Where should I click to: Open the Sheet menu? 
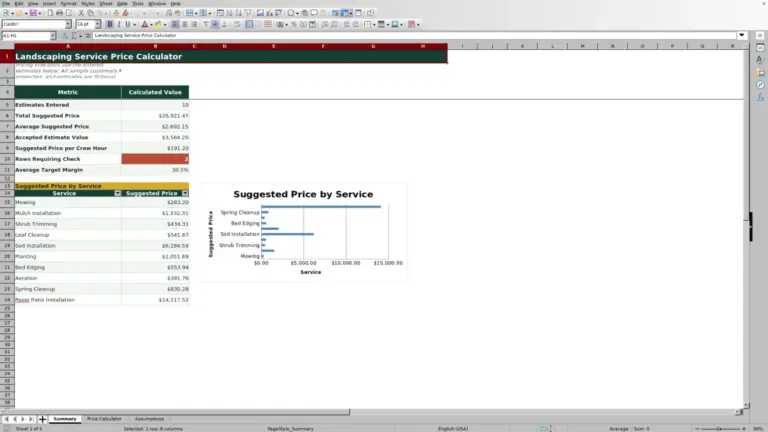[106, 3]
